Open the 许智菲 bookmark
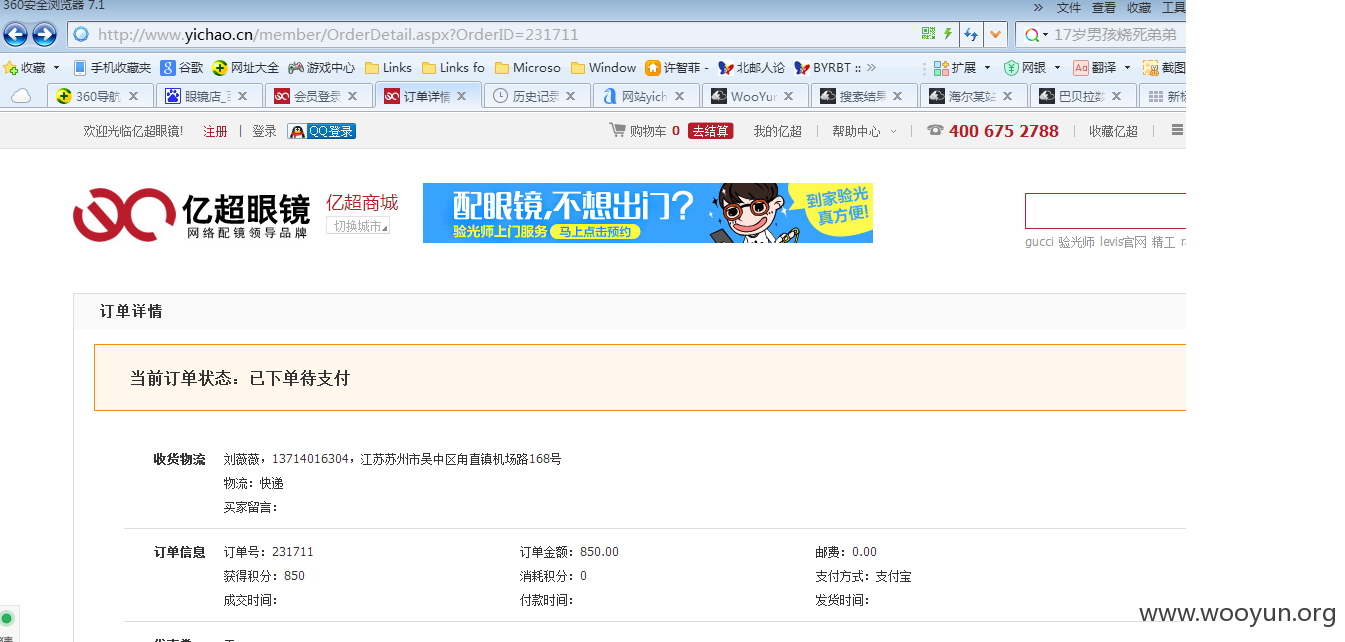1345x642 pixels. click(x=677, y=68)
